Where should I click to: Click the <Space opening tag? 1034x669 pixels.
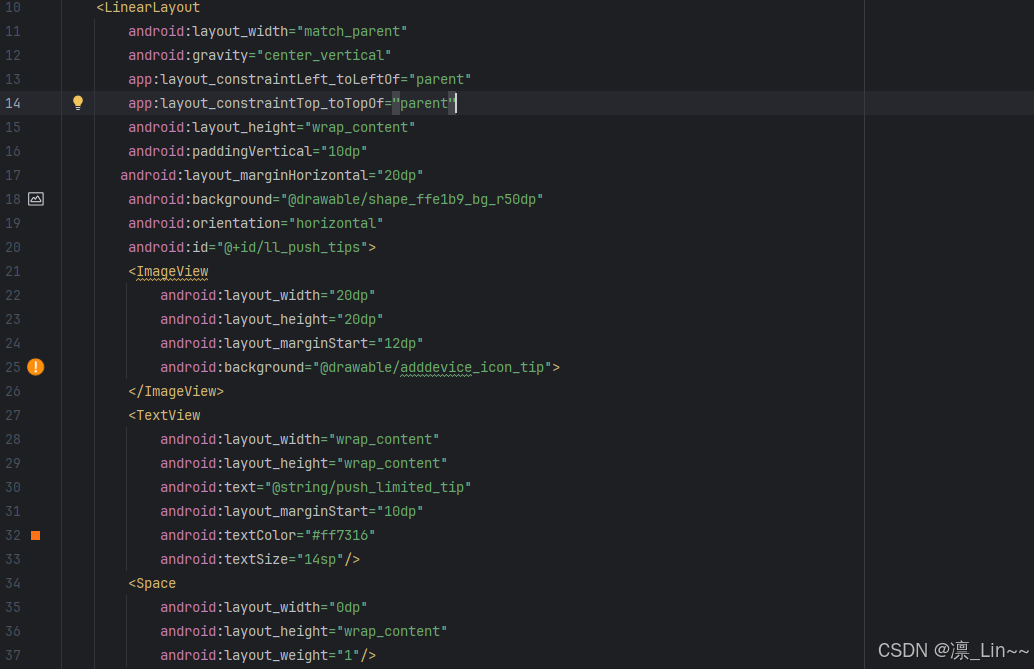(152, 584)
